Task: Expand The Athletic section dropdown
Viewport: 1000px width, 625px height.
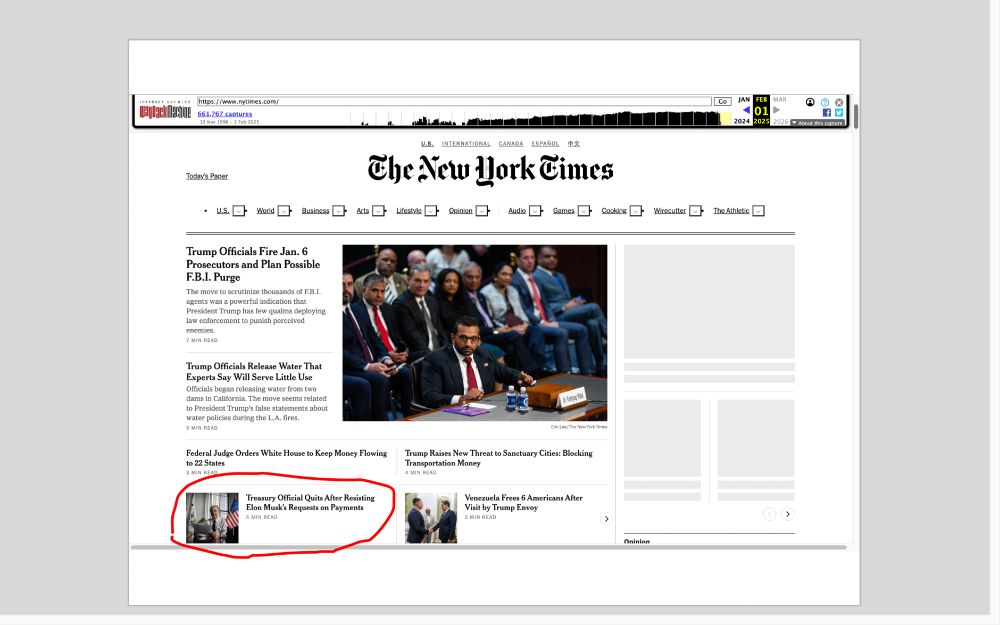Action: pyautogui.click(x=758, y=211)
